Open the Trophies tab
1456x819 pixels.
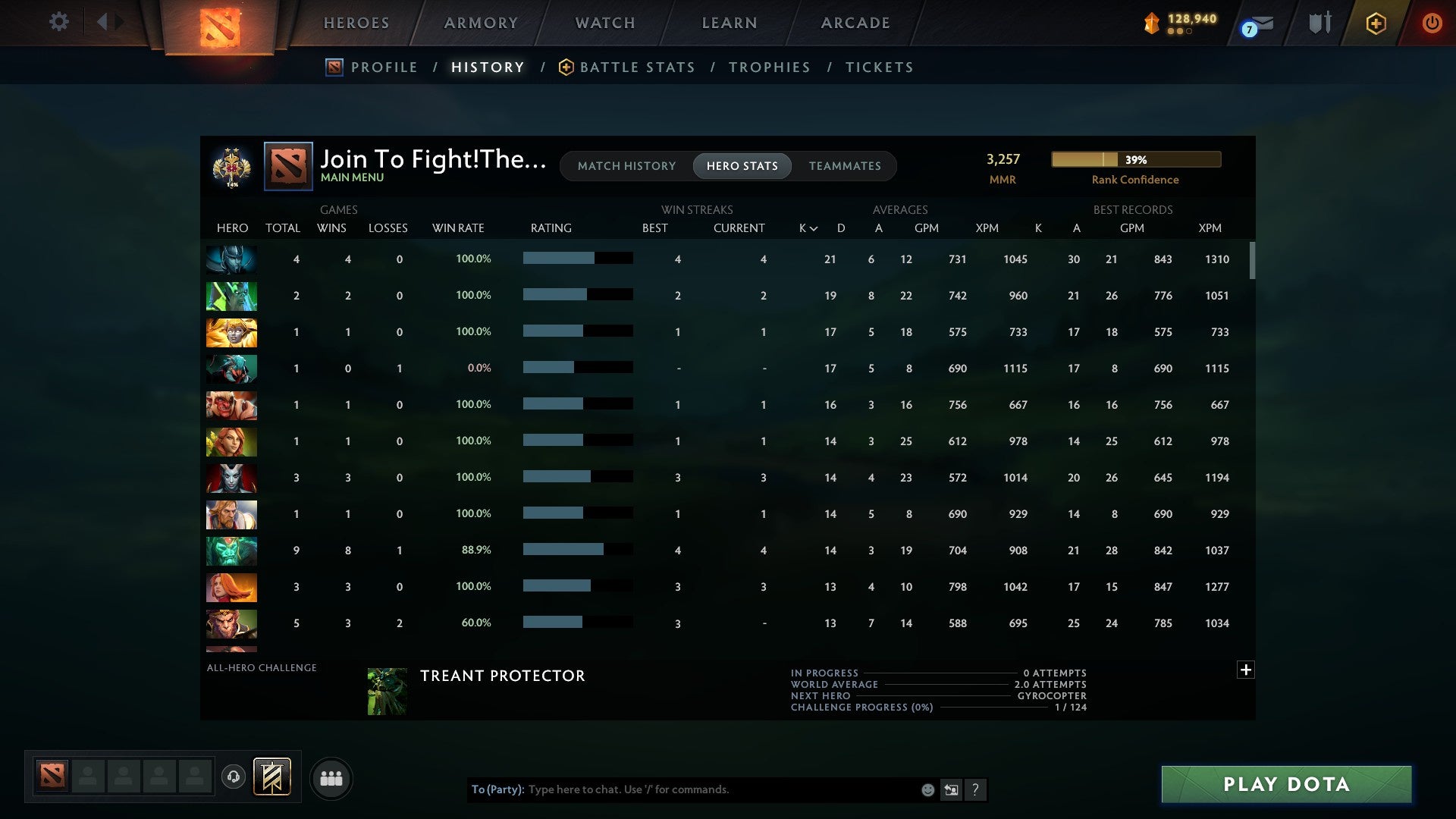769,67
